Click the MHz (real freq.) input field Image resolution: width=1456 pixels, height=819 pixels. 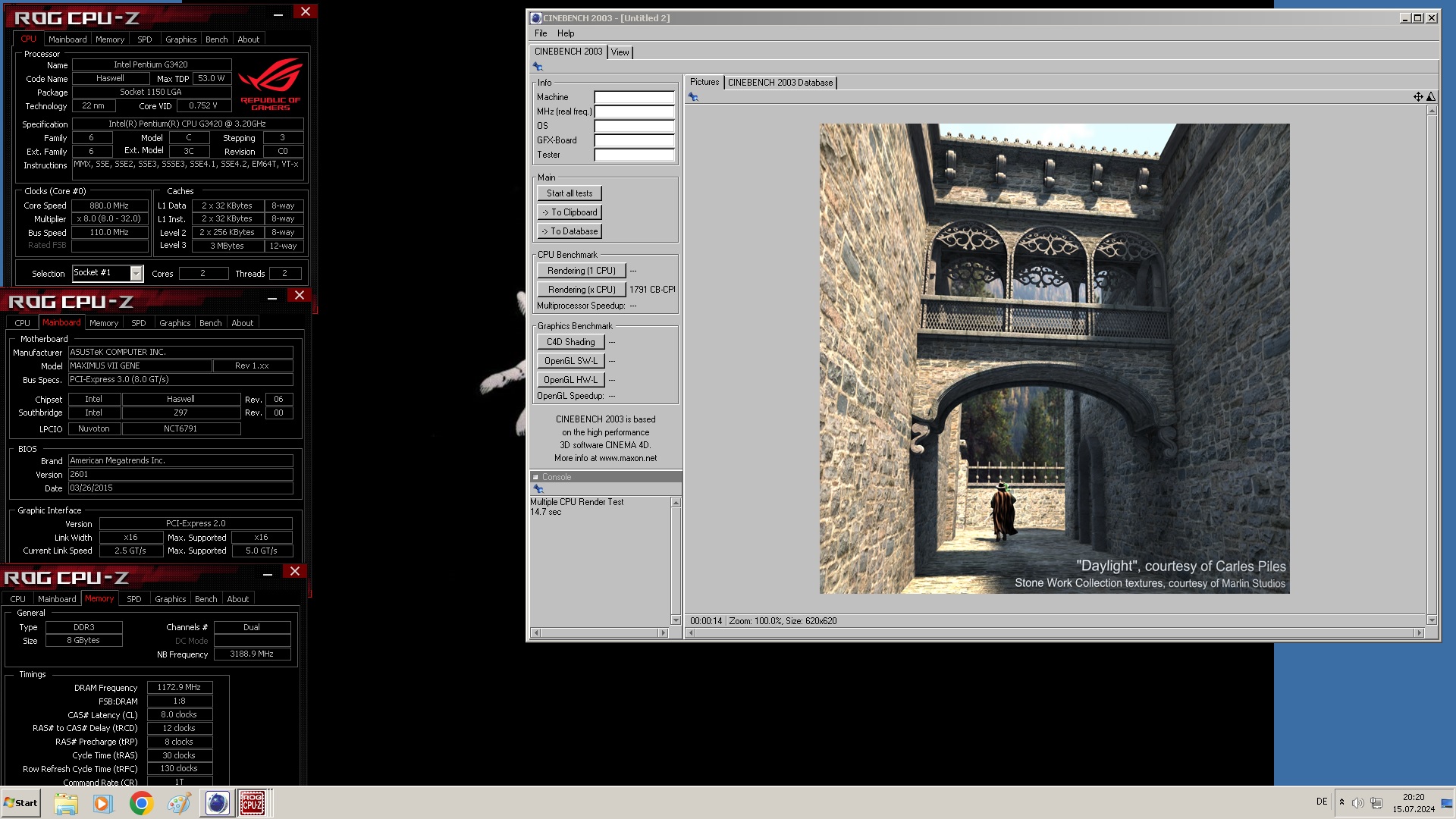[x=634, y=111]
